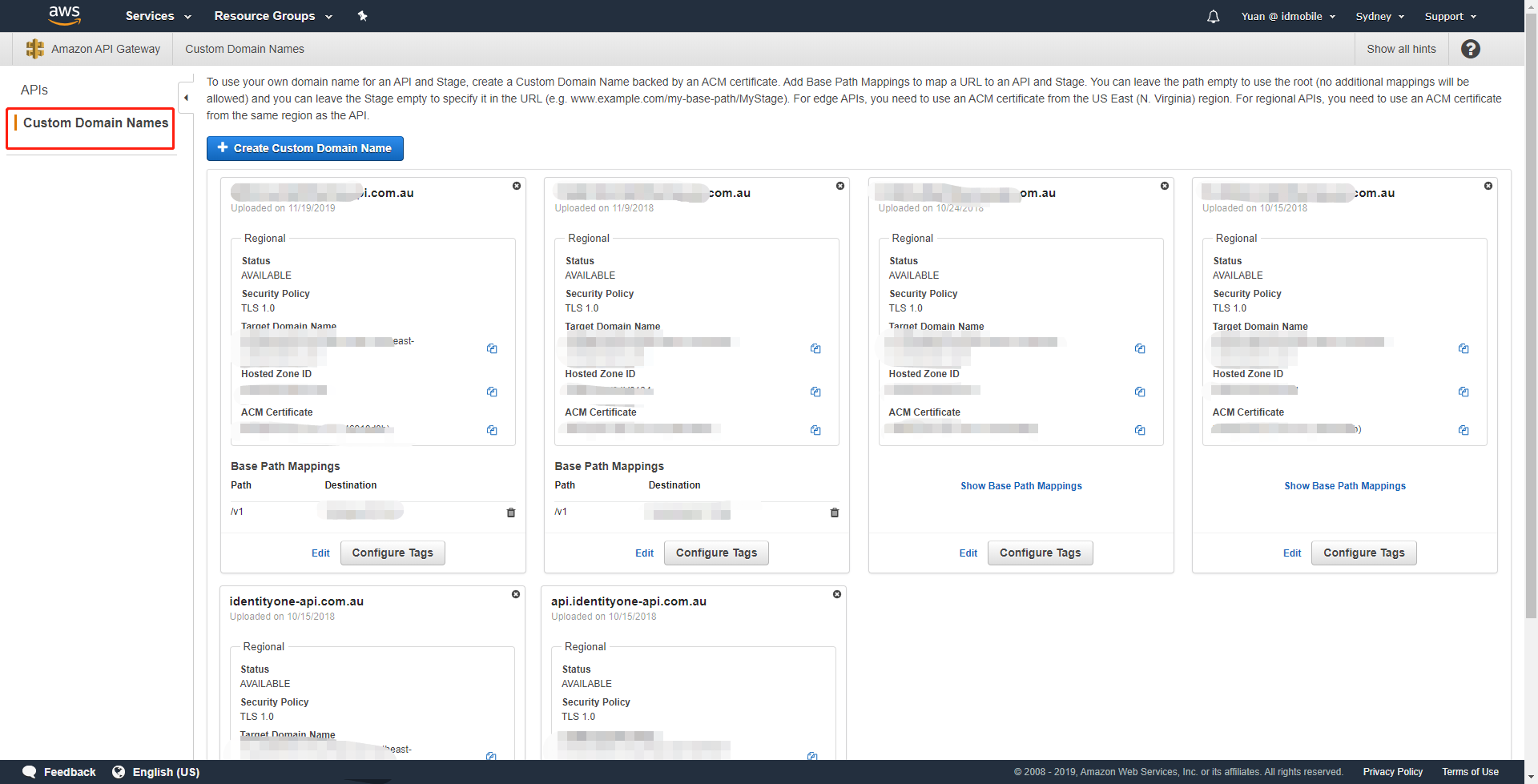Click the pin shortcuts icon

tap(362, 16)
